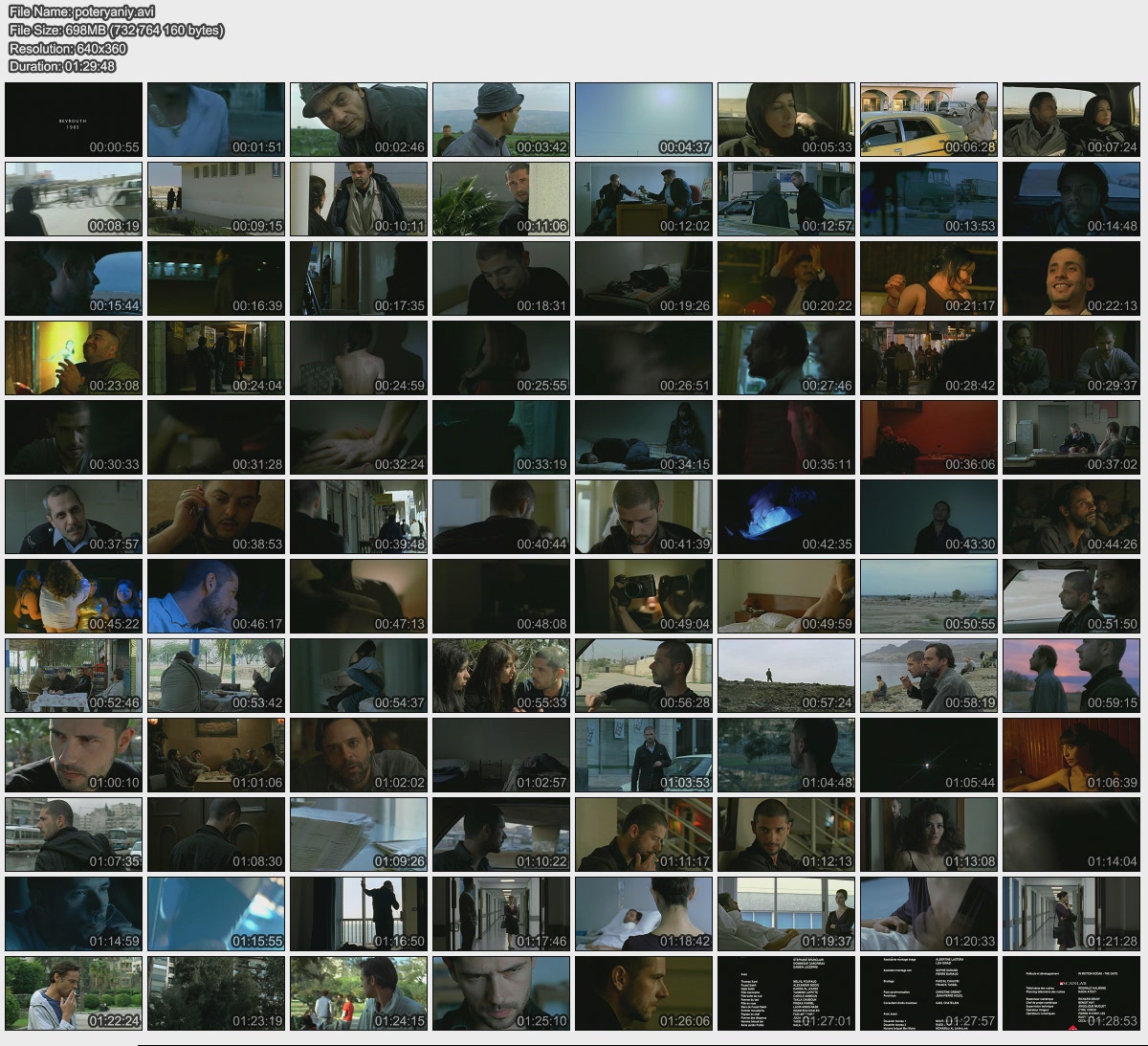The width and height of the screenshot is (1148, 1046).
Task: Select the yellow taxi frame at 00:06:28
Action: click(x=929, y=120)
